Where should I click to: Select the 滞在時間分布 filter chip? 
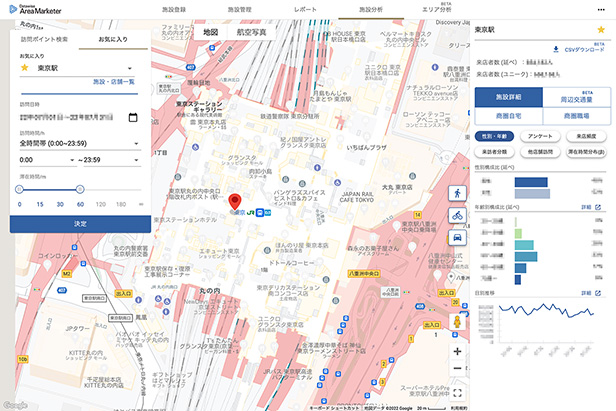point(586,152)
